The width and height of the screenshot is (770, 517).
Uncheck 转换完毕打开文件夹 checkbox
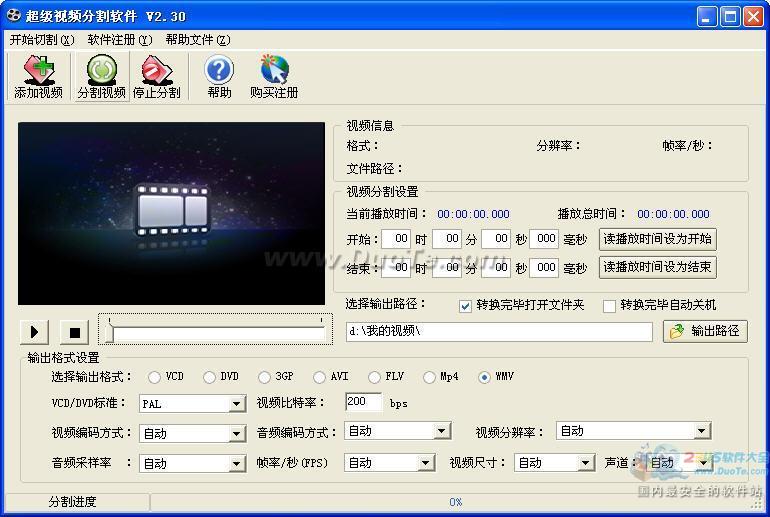tap(465, 306)
